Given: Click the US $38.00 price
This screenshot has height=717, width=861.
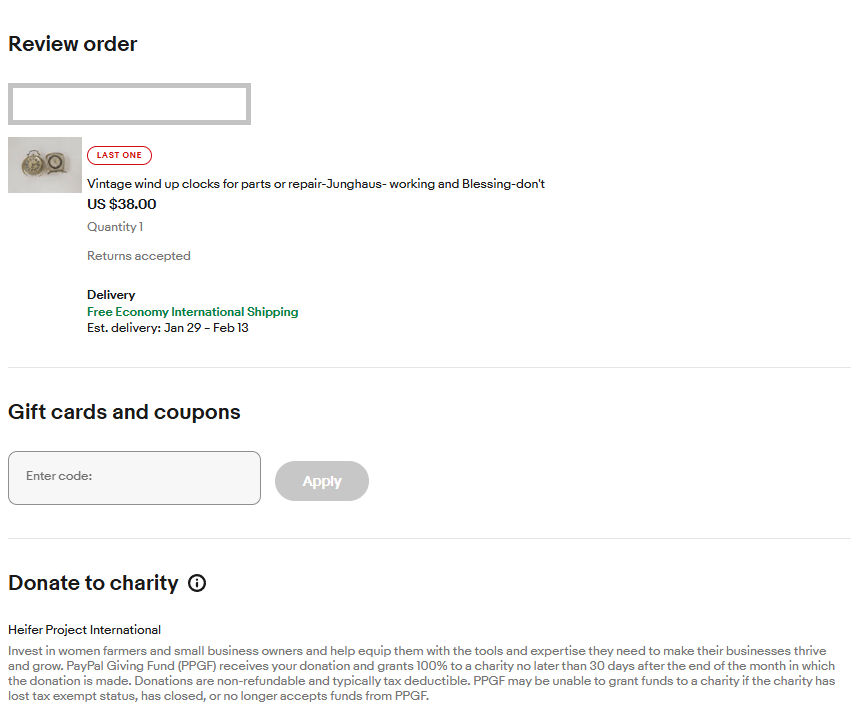Looking at the screenshot, I should (122, 204).
